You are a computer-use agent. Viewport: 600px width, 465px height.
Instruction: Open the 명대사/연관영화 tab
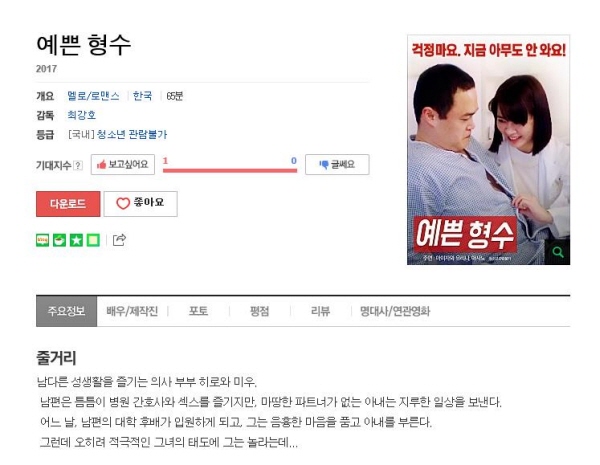point(395,311)
